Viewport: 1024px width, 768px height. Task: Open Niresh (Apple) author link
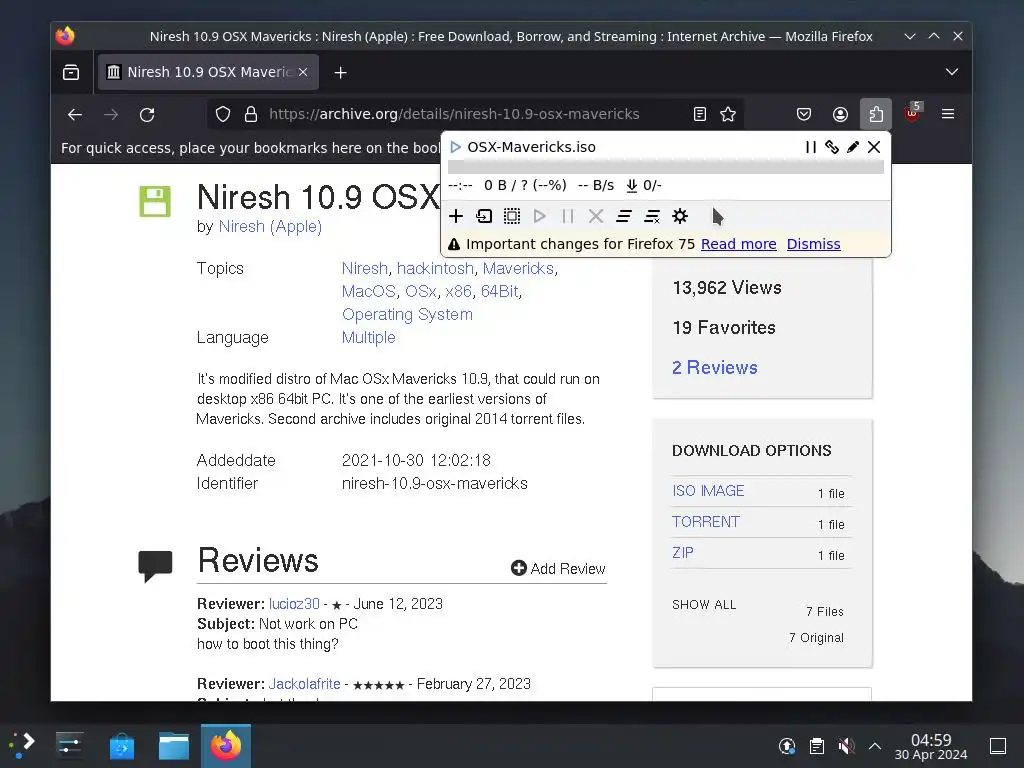[x=270, y=227]
